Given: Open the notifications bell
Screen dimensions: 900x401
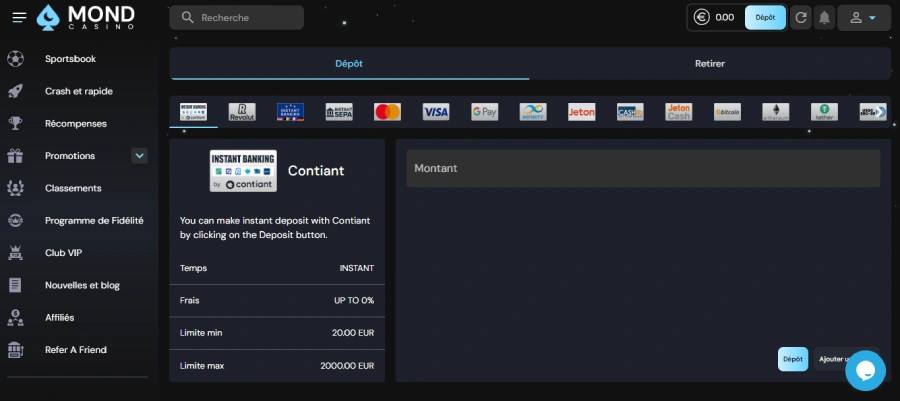Looking at the screenshot, I should coord(825,18).
